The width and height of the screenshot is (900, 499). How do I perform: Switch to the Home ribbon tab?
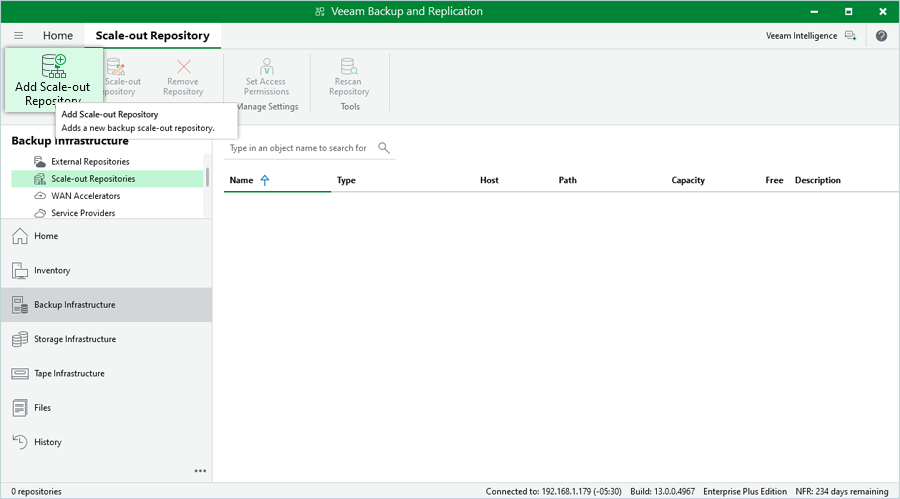[x=58, y=36]
